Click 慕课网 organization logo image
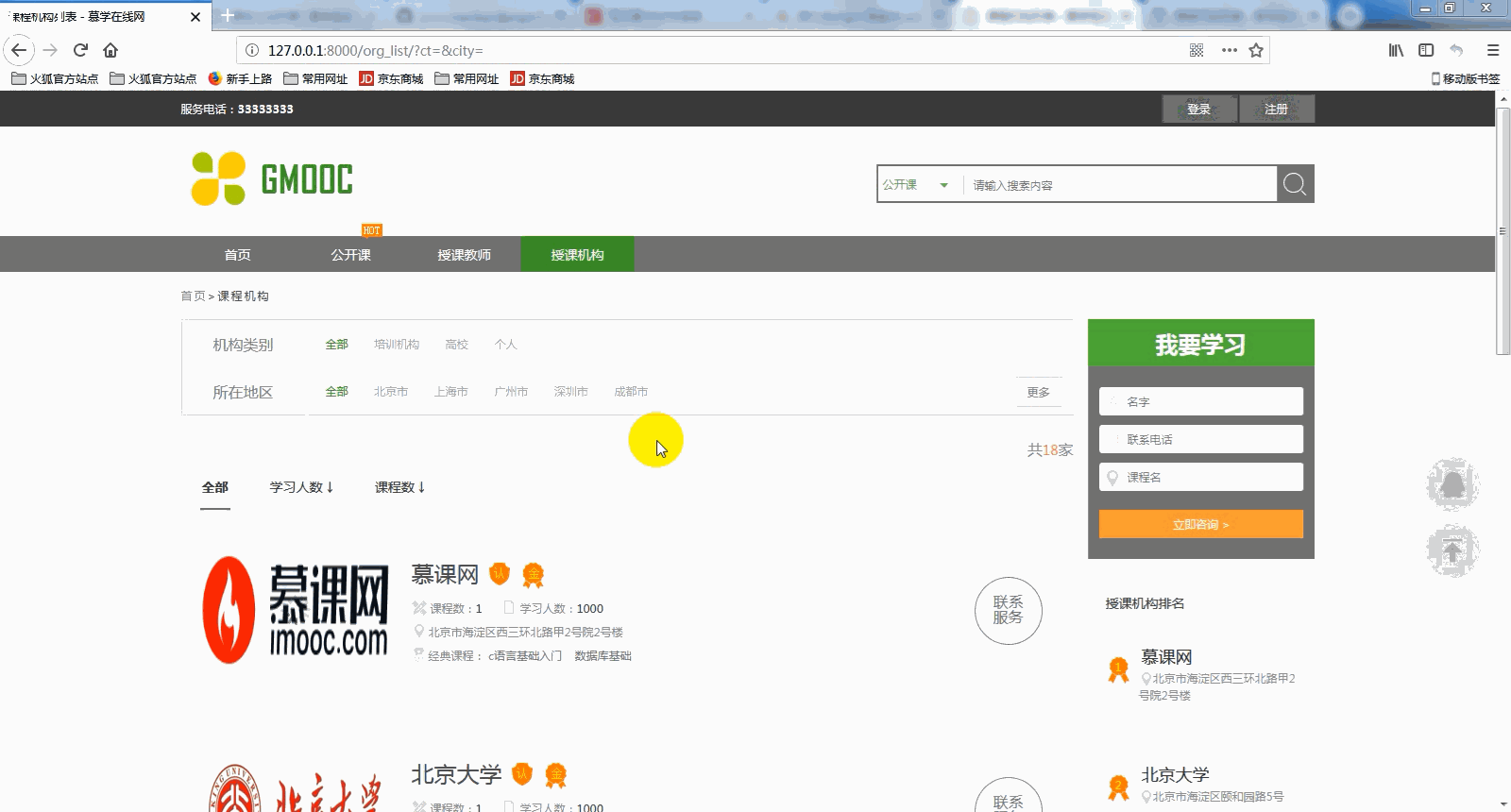This screenshot has height=812, width=1511. pos(296,610)
